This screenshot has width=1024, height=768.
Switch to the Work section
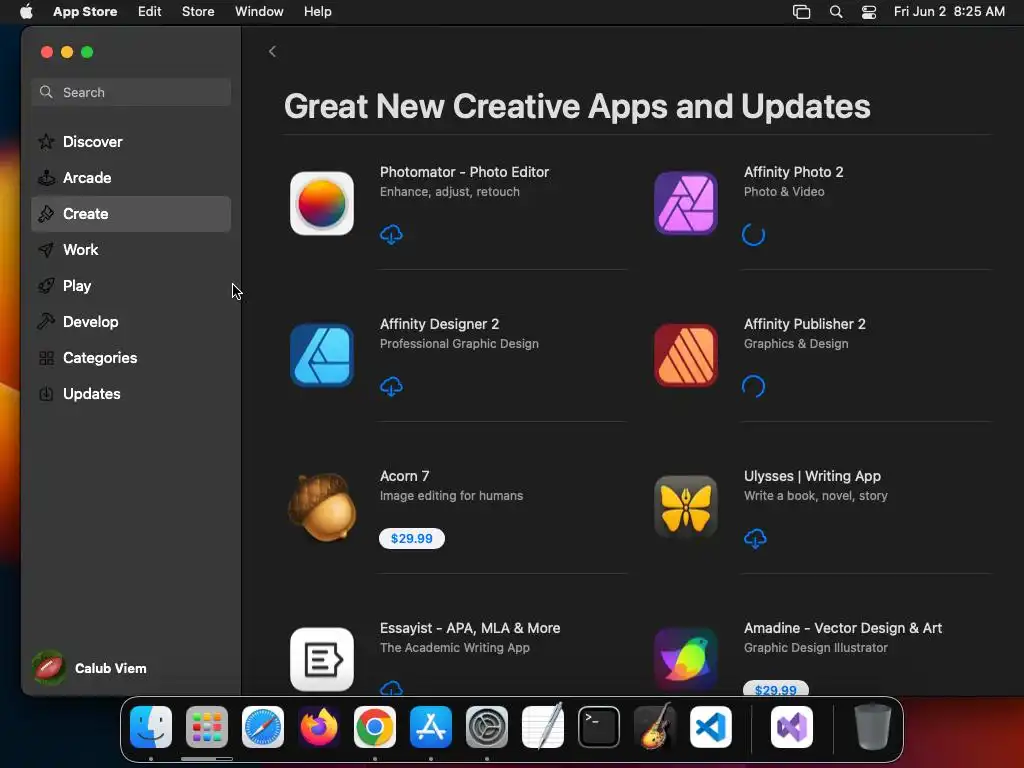pyautogui.click(x=131, y=249)
